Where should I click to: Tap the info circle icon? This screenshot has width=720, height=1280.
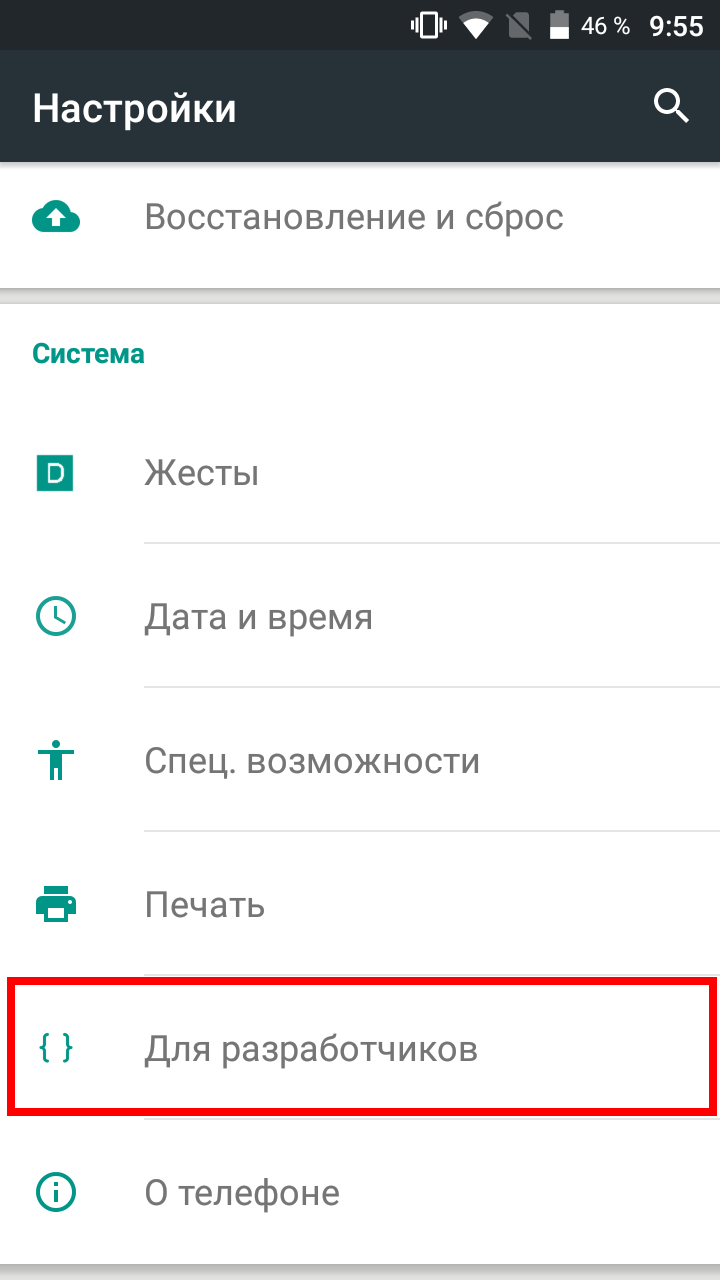[56, 1192]
